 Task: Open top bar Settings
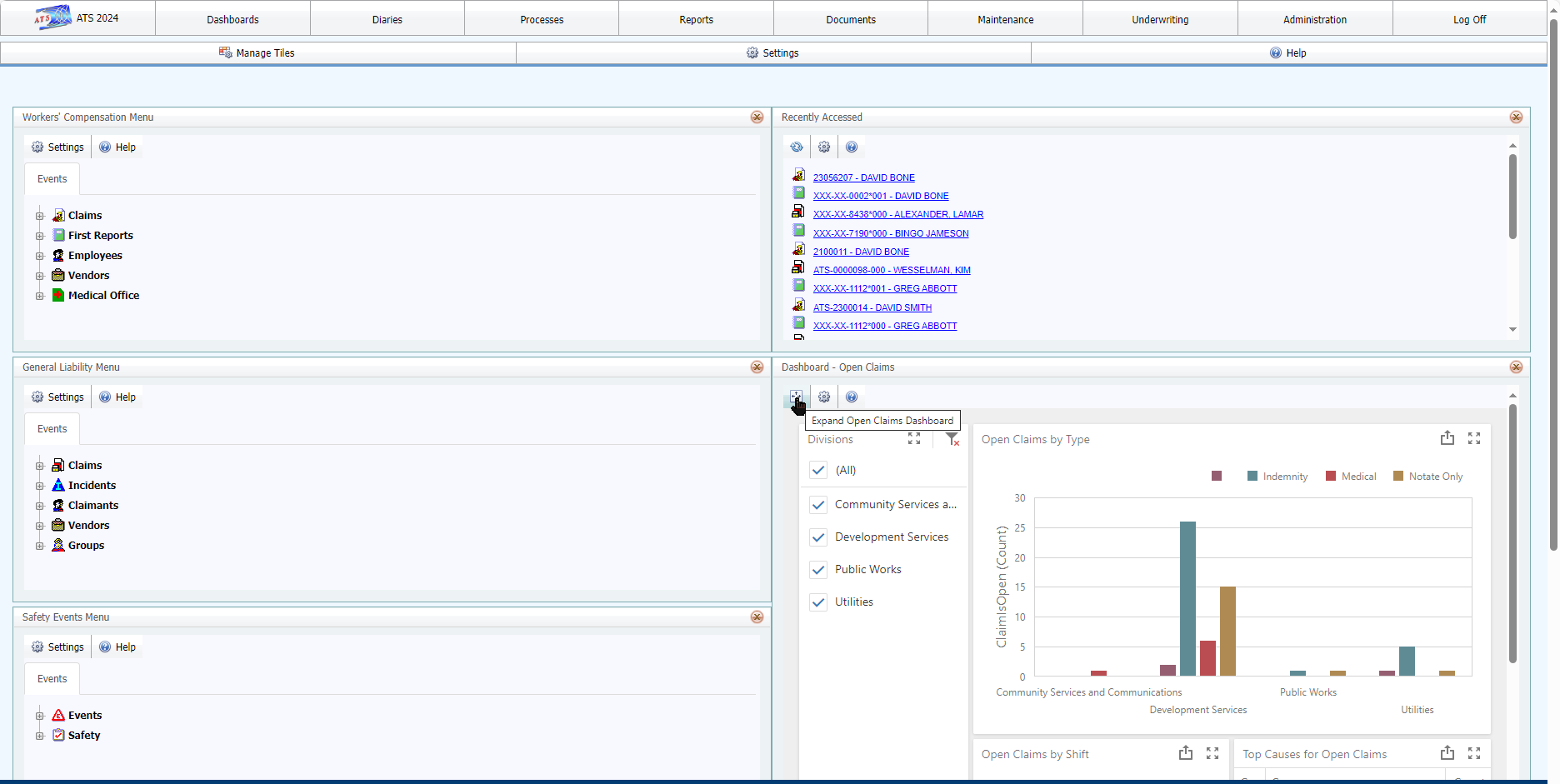[773, 52]
